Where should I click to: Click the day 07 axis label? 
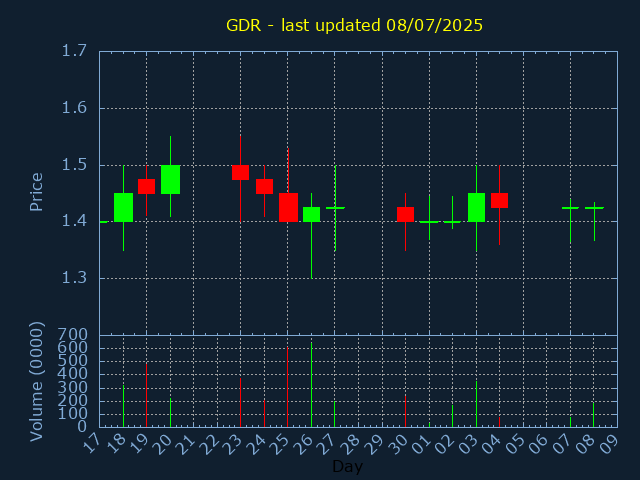click(x=562, y=444)
